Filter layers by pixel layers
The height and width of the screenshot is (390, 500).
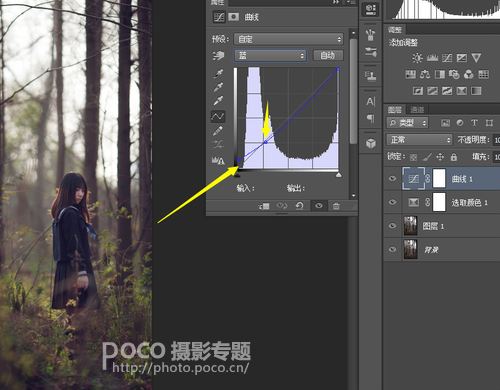tap(445, 123)
